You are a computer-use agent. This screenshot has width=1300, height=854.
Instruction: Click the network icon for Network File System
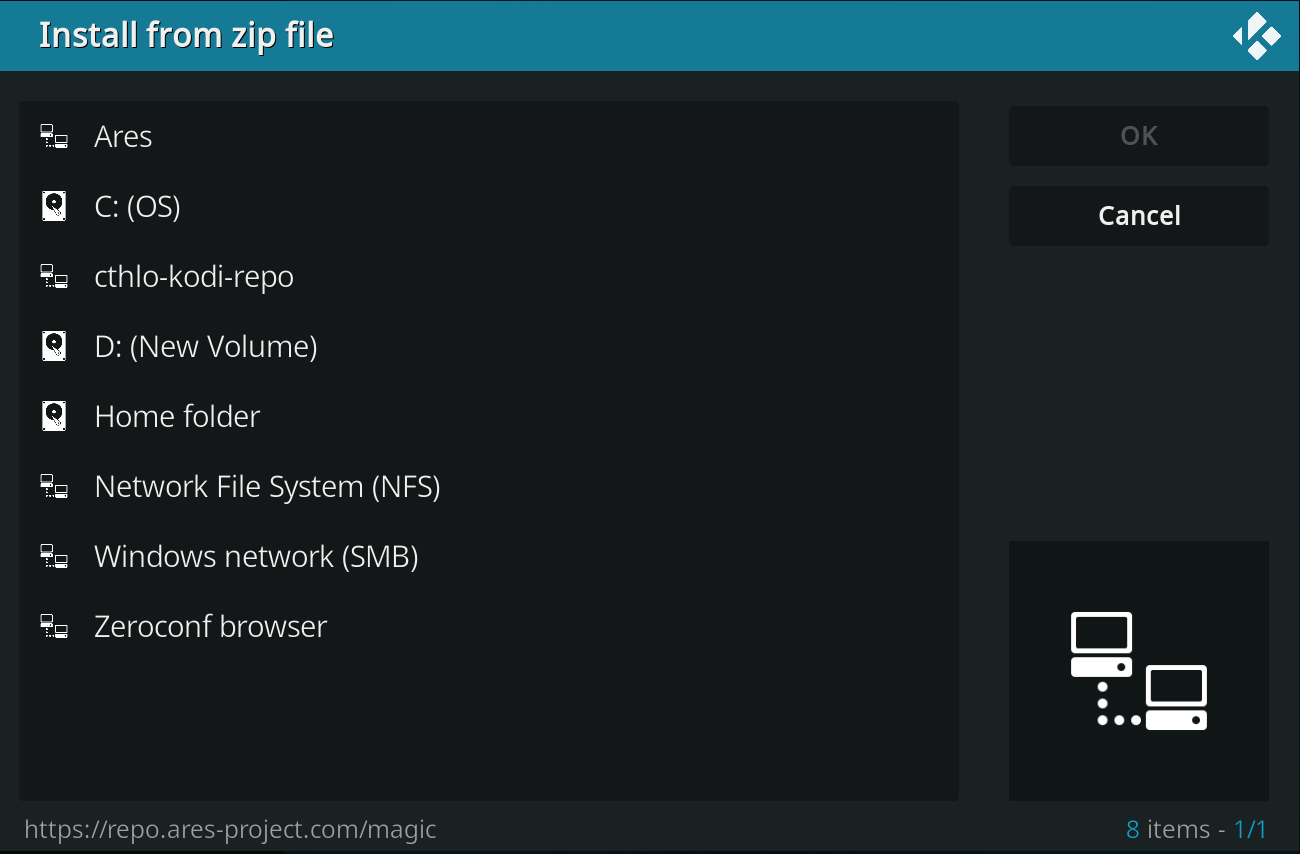click(x=54, y=486)
